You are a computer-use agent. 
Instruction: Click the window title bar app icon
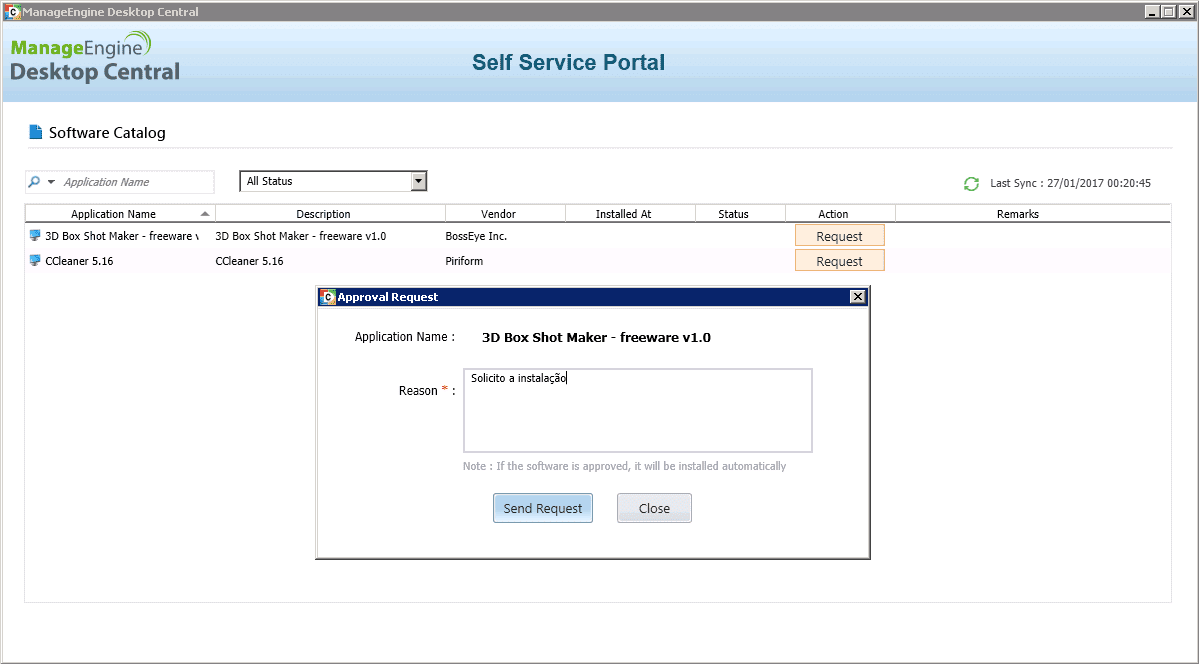[x=13, y=11]
